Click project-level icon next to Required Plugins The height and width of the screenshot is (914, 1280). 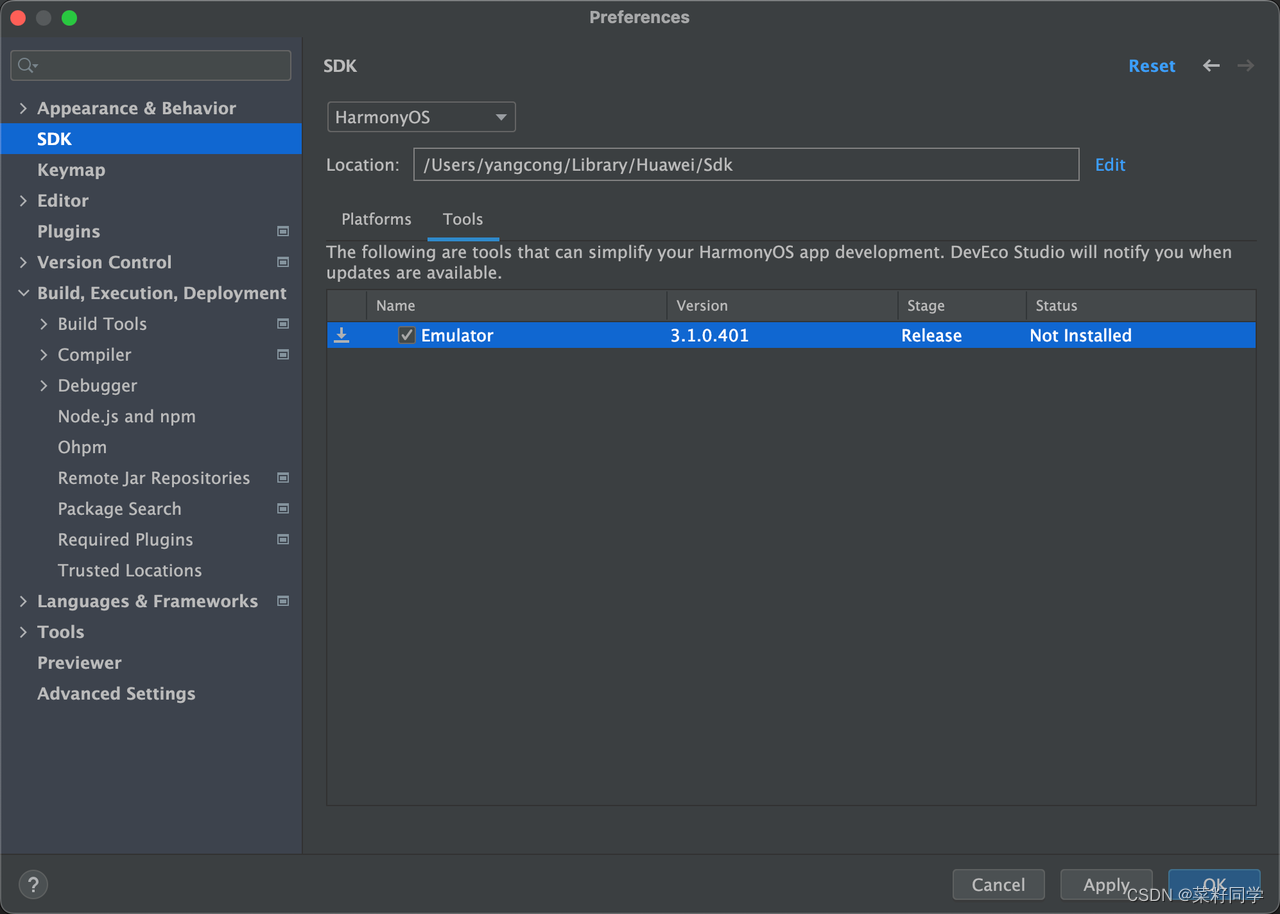(x=283, y=540)
